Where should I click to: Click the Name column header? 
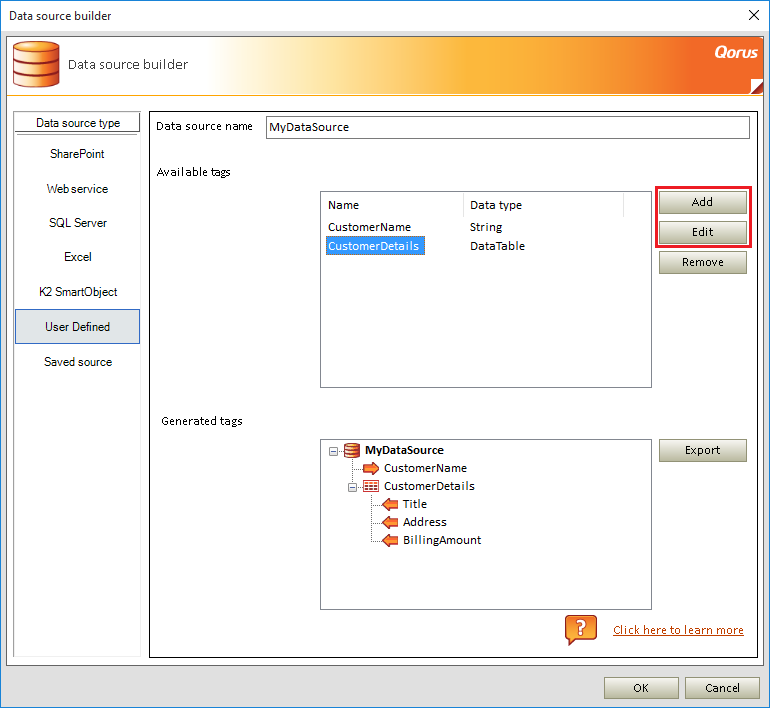pyautogui.click(x=392, y=205)
